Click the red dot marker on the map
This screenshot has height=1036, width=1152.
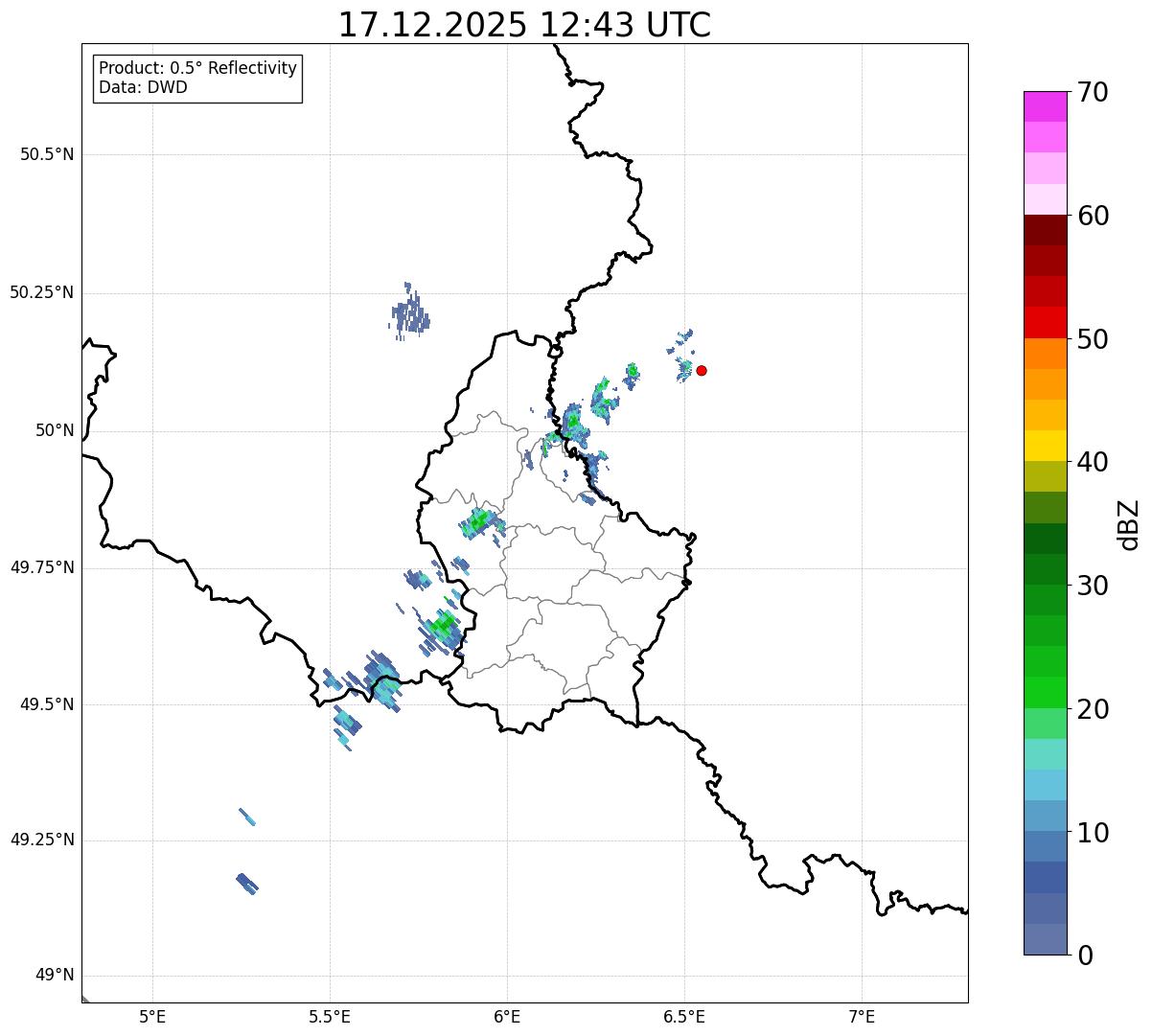point(702,370)
